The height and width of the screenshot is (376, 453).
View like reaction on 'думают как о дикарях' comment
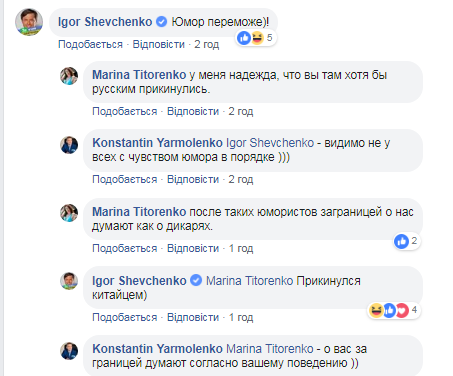(x=401, y=241)
